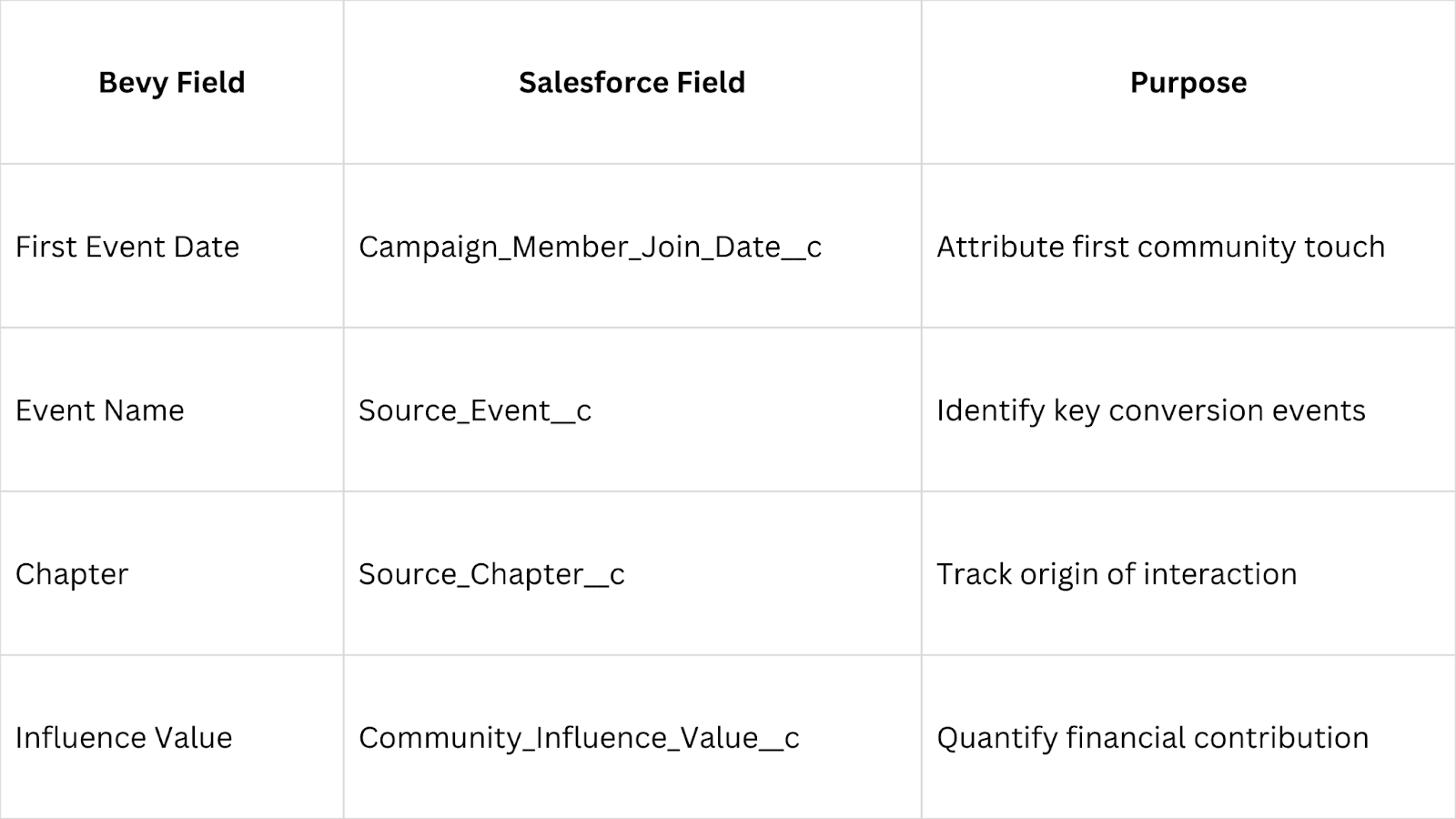The width and height of the screenshot is (1456, 819).
Task: Click the Chapter cell in Bevy column
Action: pos(172,573)
